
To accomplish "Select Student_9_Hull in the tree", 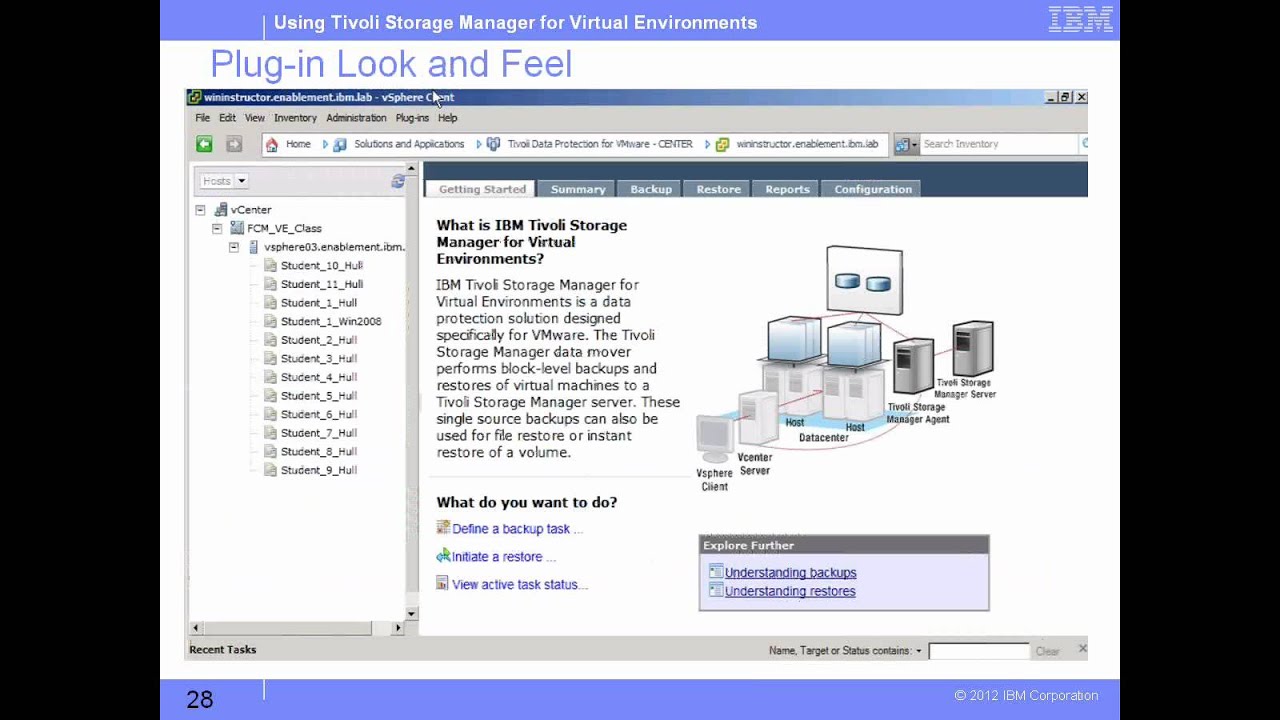I will (x=319, y=470).
